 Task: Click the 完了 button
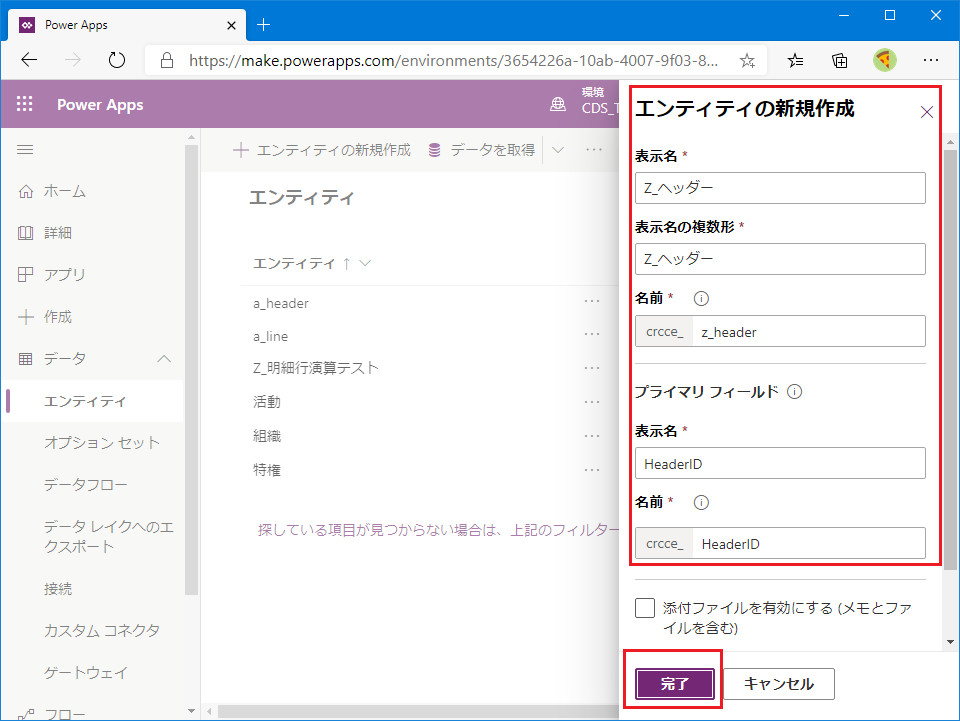pyautogui.click(x=675, y=684)
